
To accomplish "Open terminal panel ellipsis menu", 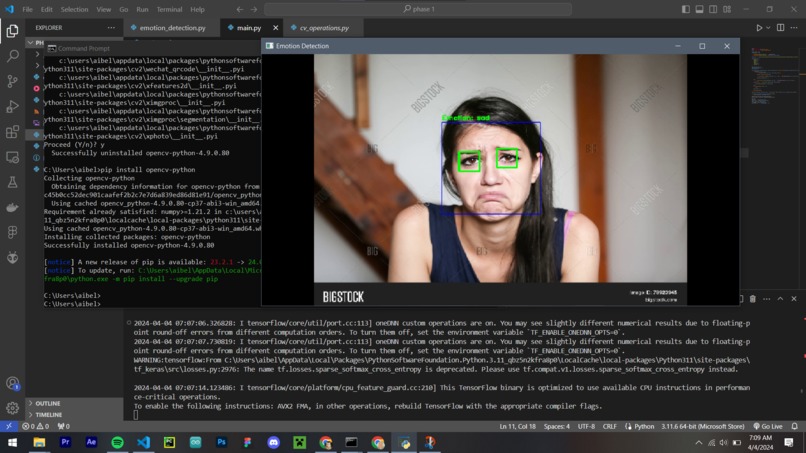I will coord(766,299).
